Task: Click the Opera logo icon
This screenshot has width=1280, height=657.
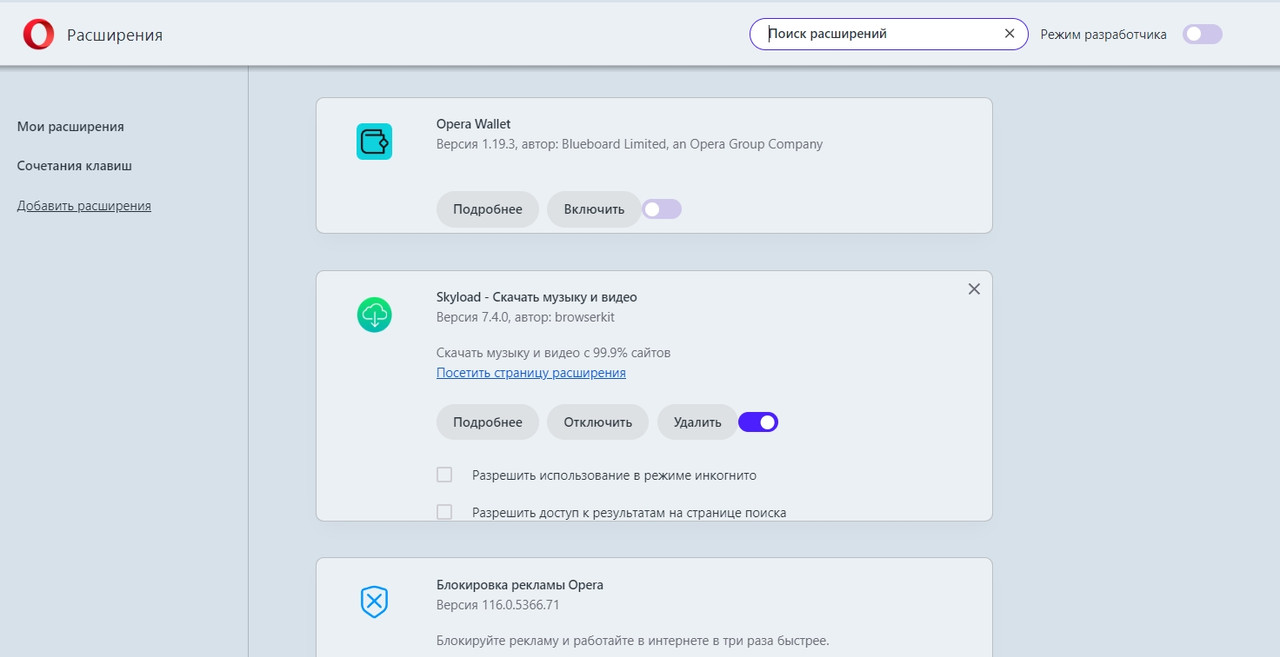Action: point(38,35)
